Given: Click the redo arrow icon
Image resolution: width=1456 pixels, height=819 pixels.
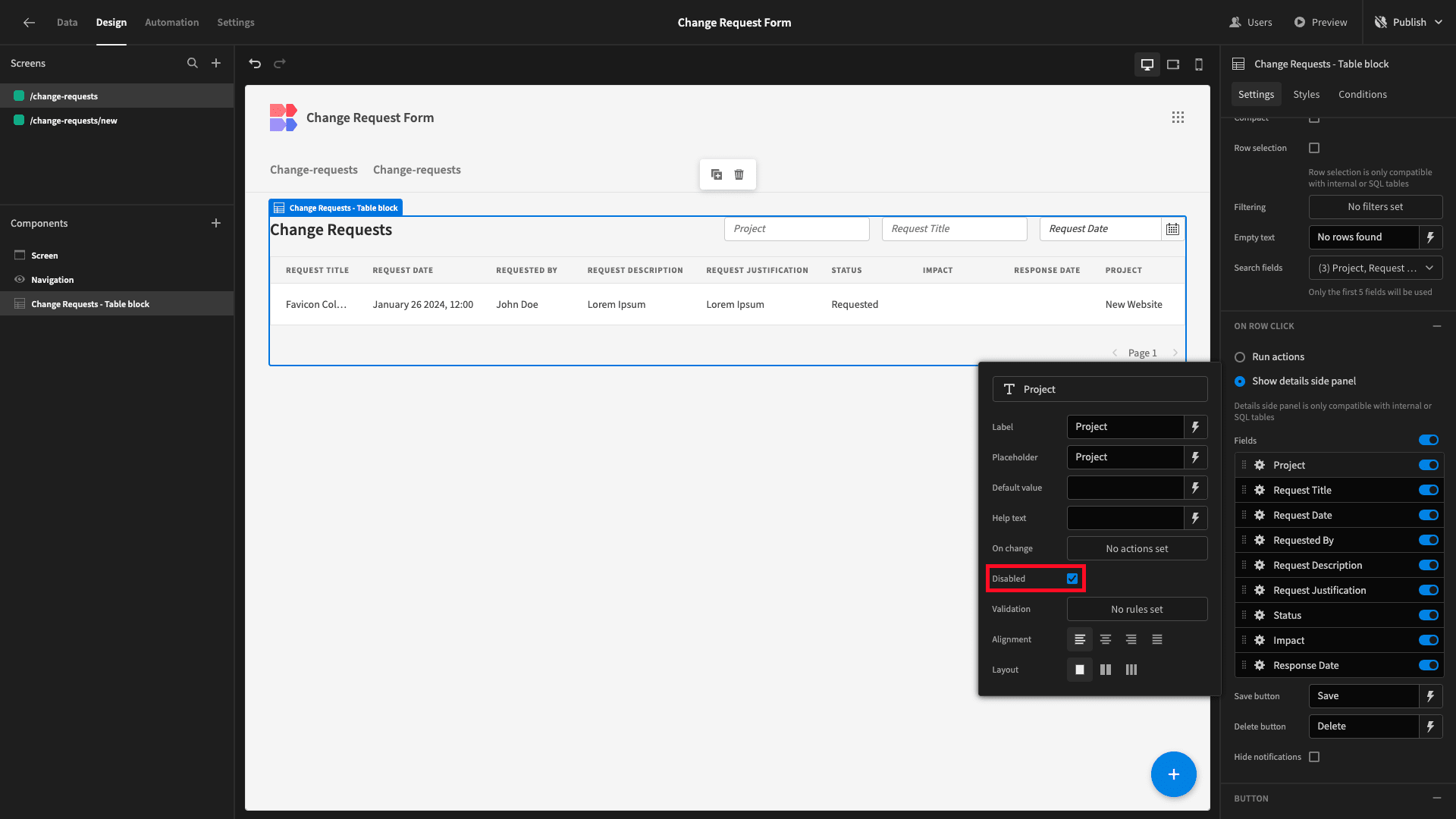Looking at the screenshot, I should (x=280, y=63).
